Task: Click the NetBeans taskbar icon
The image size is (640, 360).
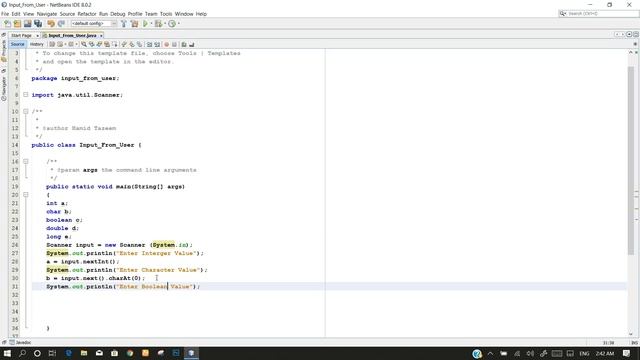Action: 191,353
